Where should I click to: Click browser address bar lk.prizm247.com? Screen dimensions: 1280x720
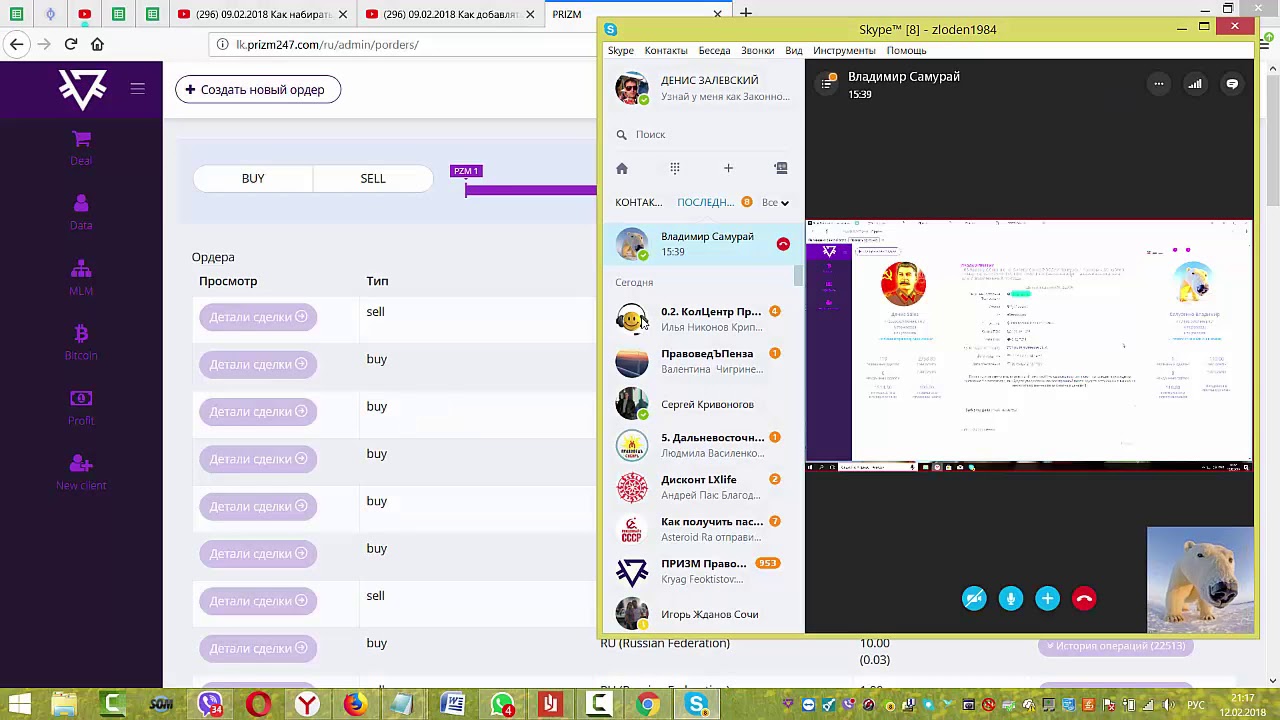pyautogui.click(x=400, y=44)
